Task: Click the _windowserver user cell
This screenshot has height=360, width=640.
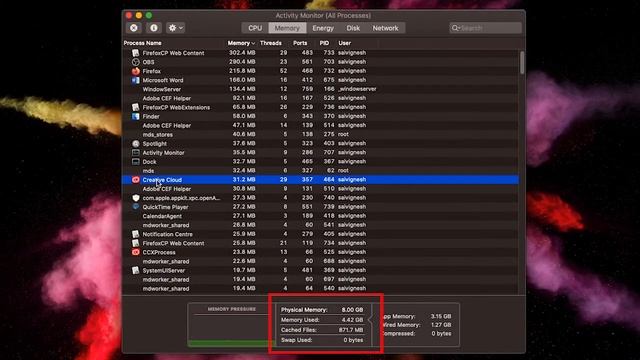Action: point(357,89)
